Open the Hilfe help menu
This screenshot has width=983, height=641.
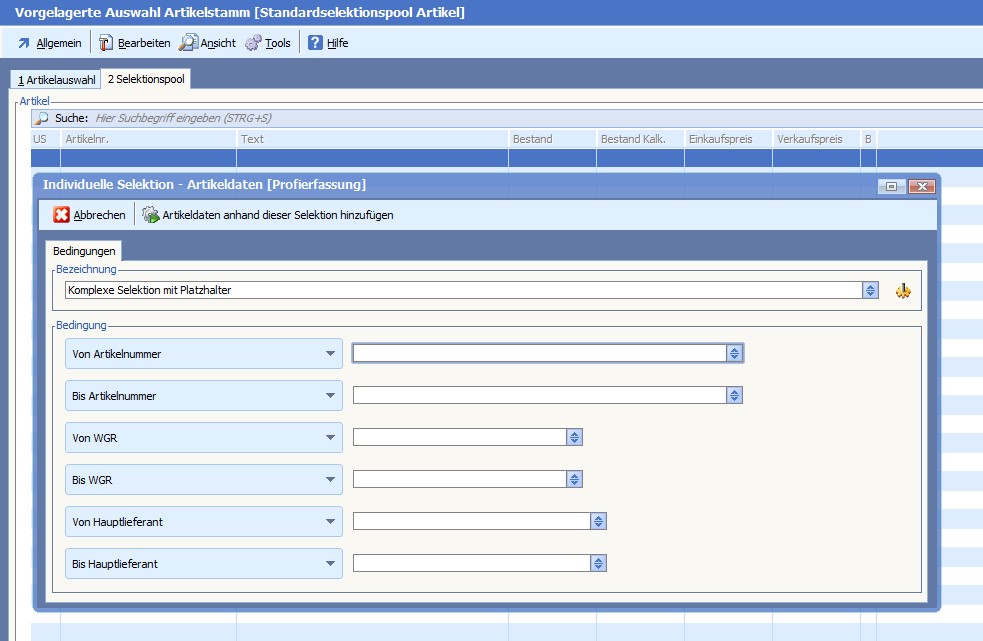click(328, 43)
